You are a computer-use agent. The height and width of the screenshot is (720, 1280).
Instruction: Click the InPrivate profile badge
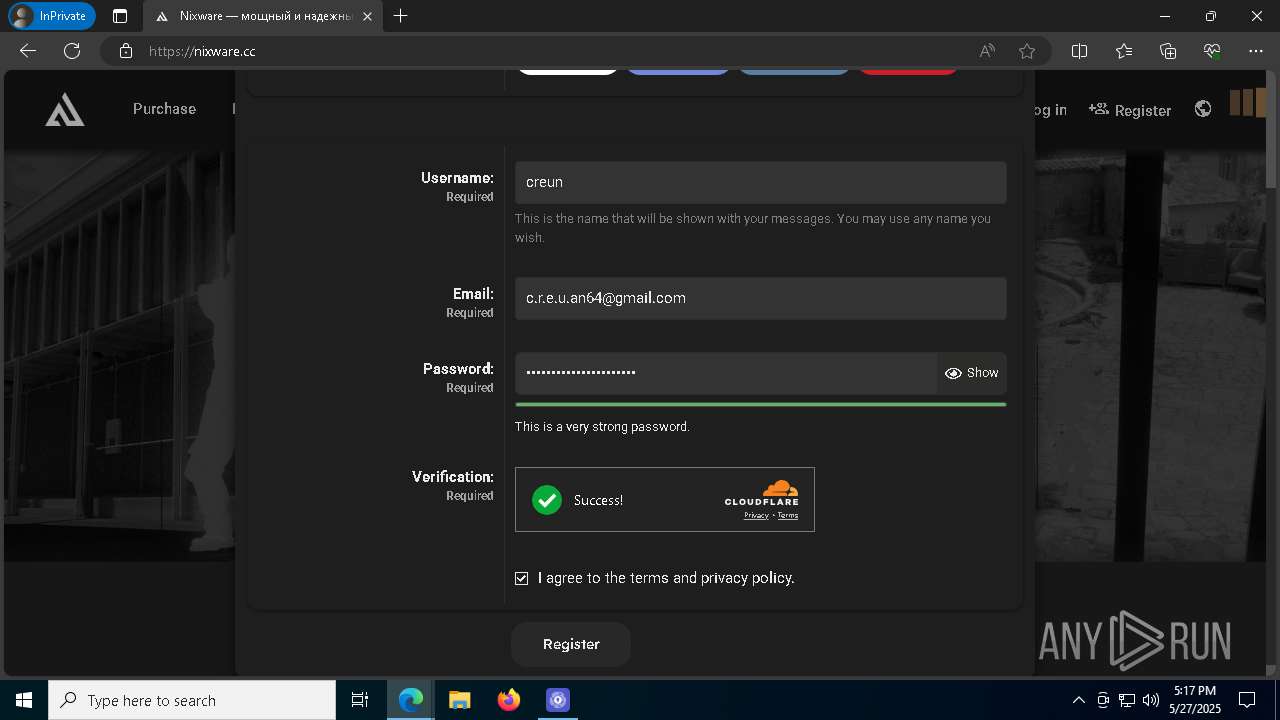[x=51, y=16]
